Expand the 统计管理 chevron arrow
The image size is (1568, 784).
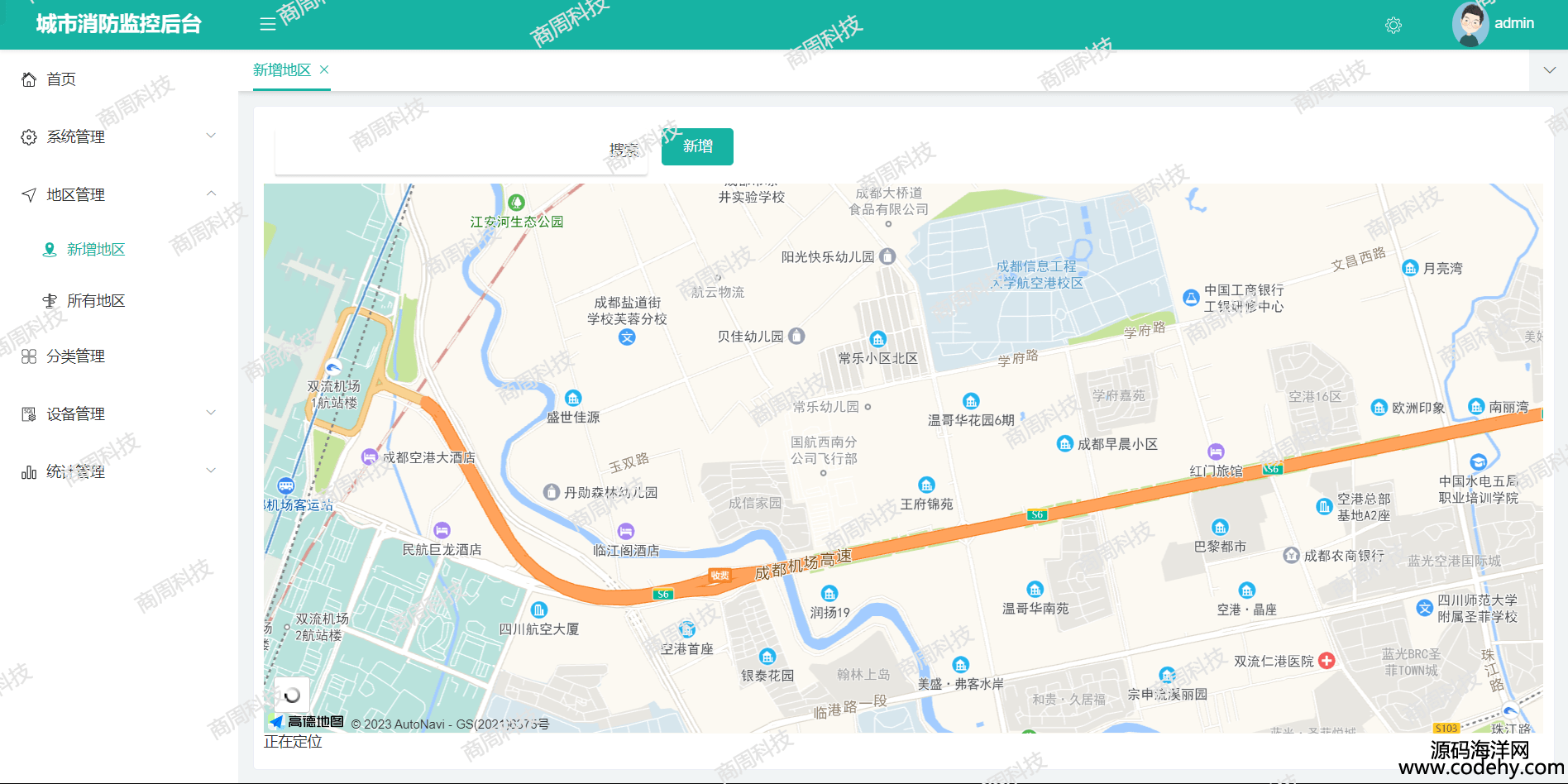click(211, 471)
